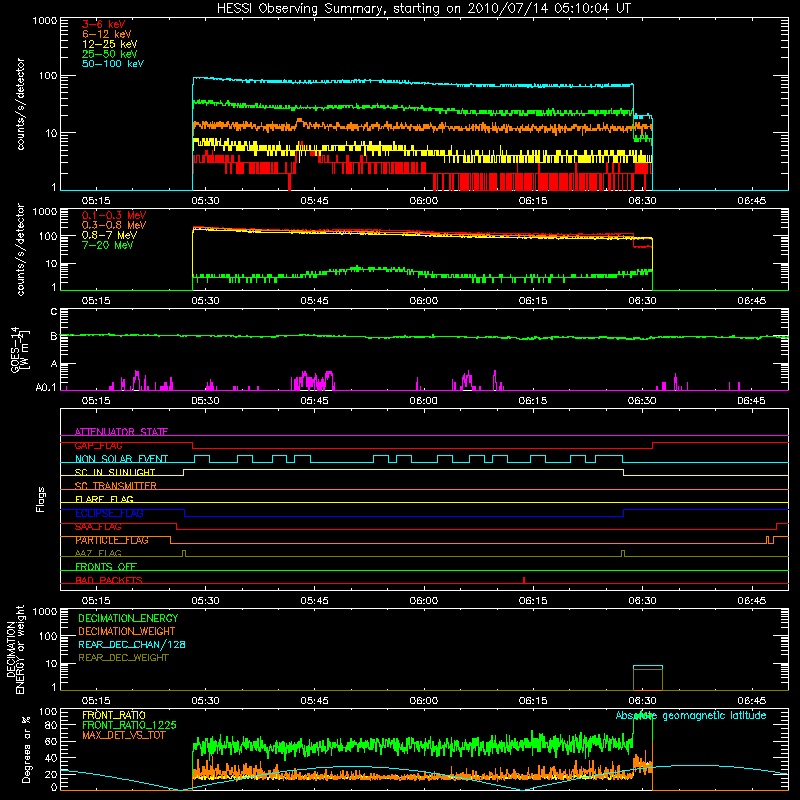Click the green 7-20 MeV legend label
The image size is (800, 800).
click(107, 245)
